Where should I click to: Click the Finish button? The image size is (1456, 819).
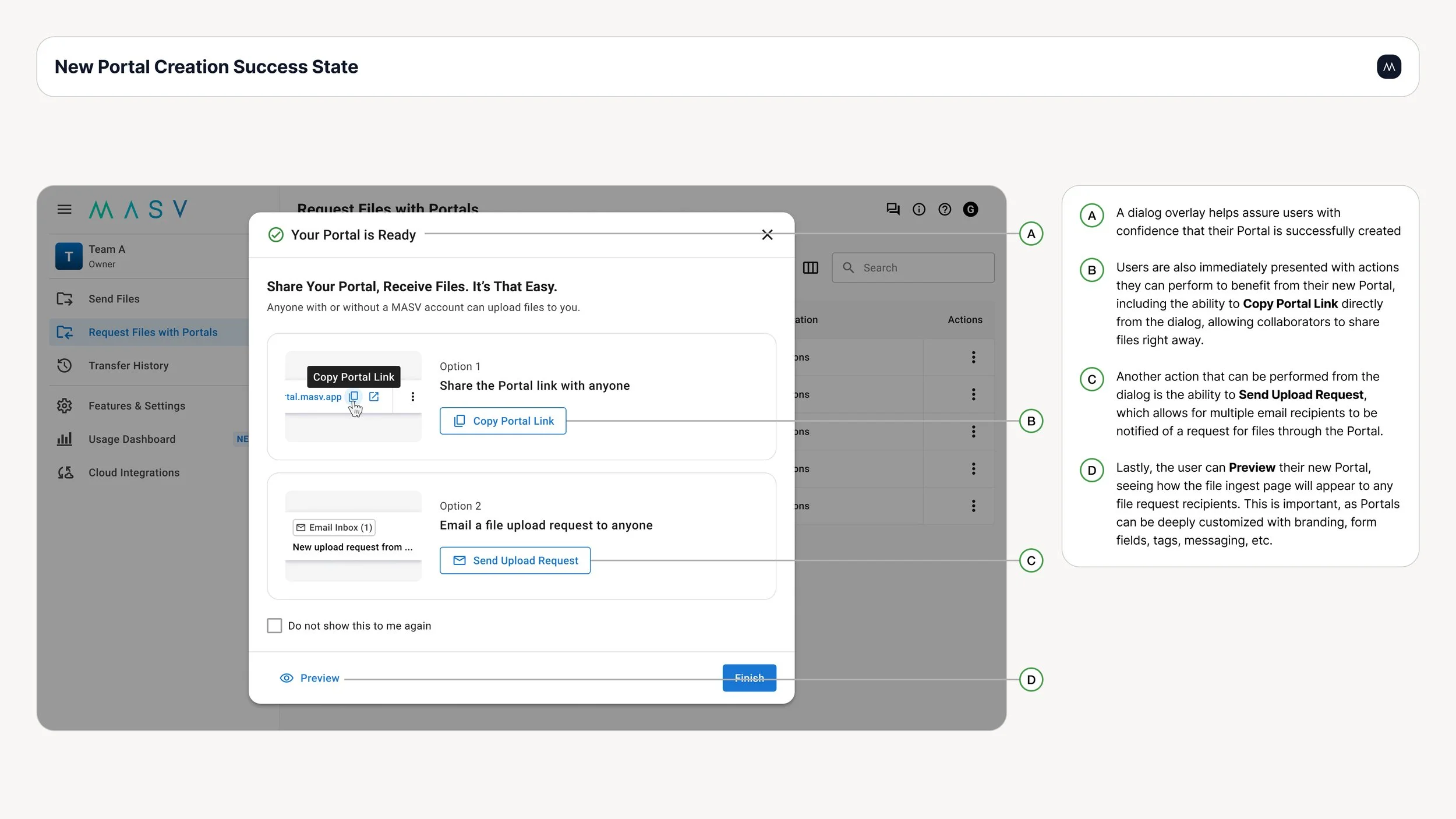point(749,678)
